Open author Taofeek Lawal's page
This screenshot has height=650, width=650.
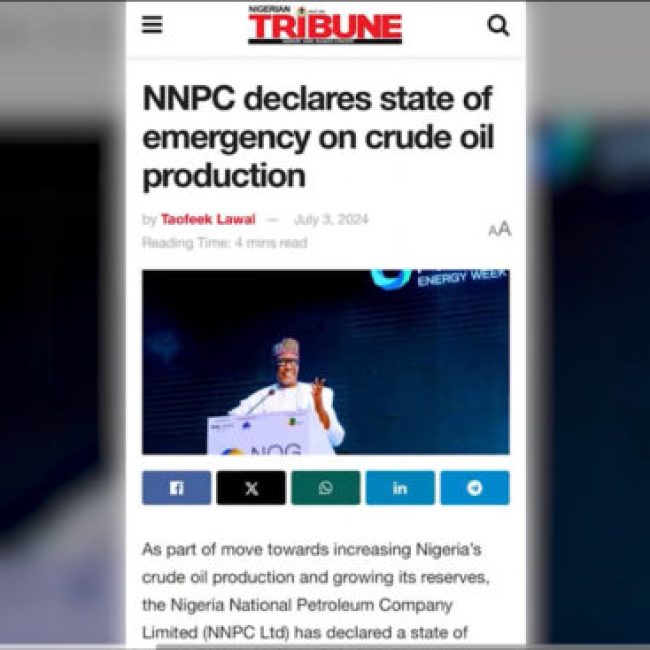208,219
